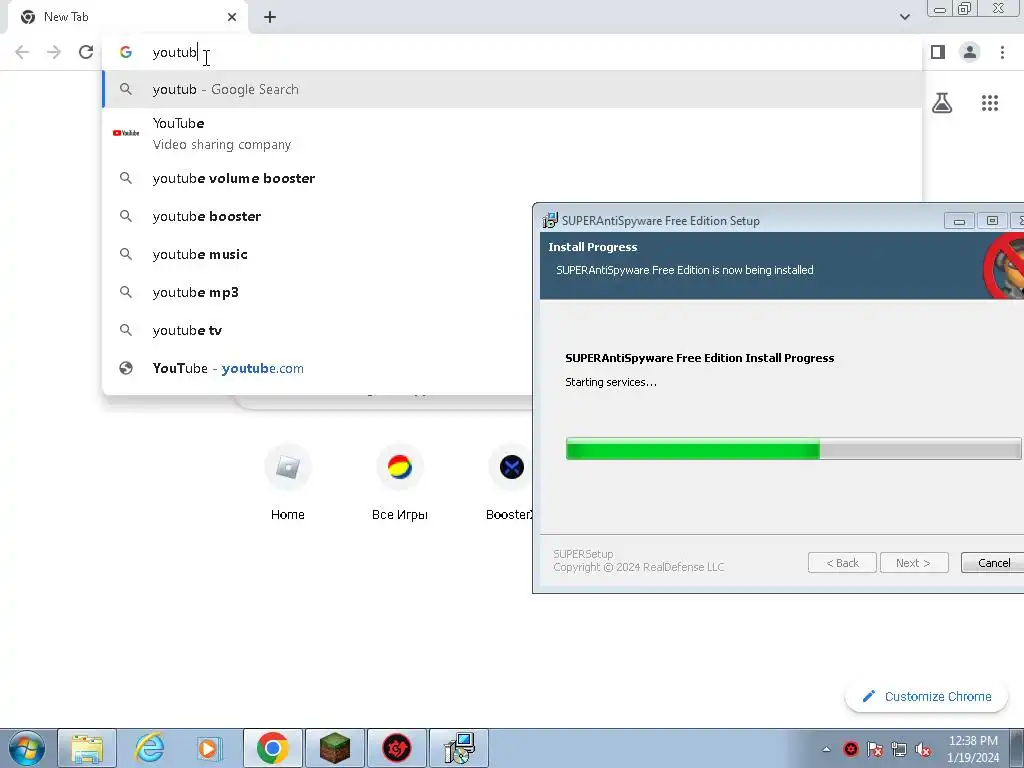Expand the tab search chevron

[x=904, y=17]
